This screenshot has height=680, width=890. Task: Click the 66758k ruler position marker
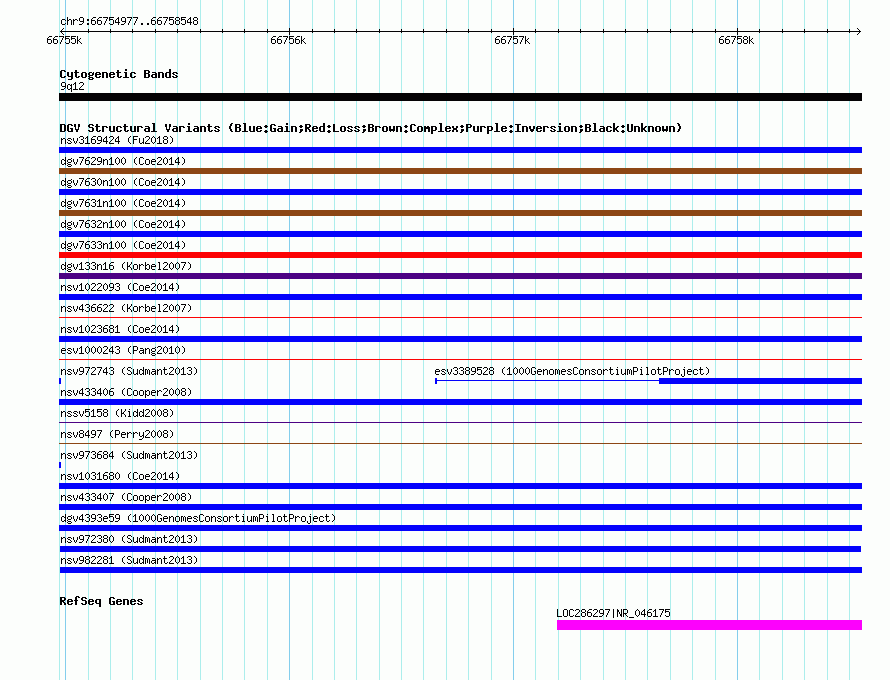point(736,40)
